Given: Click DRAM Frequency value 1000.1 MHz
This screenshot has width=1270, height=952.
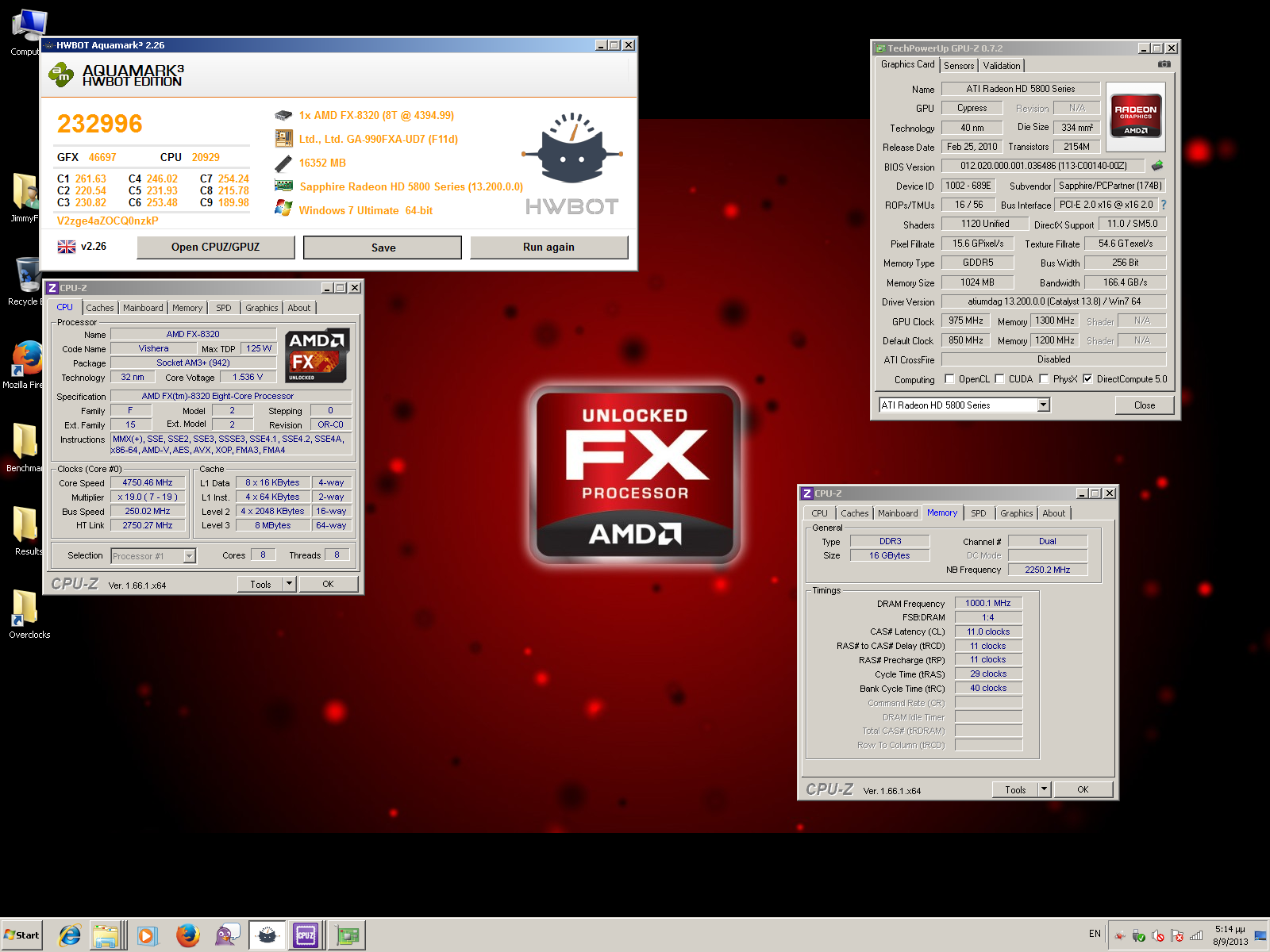Looking at the screenshot, I should coord(988,604).
